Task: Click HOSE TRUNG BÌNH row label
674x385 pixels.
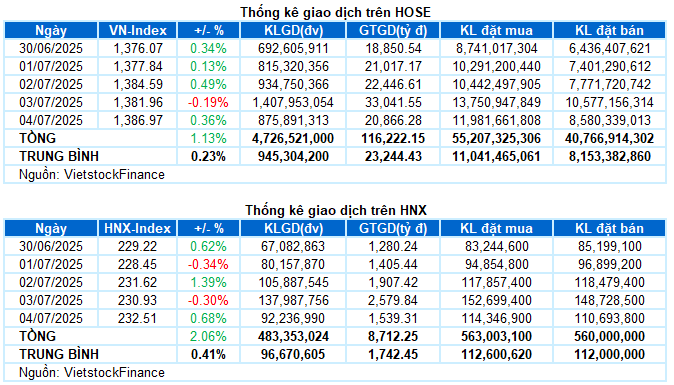Action: (x=59, y=156)
